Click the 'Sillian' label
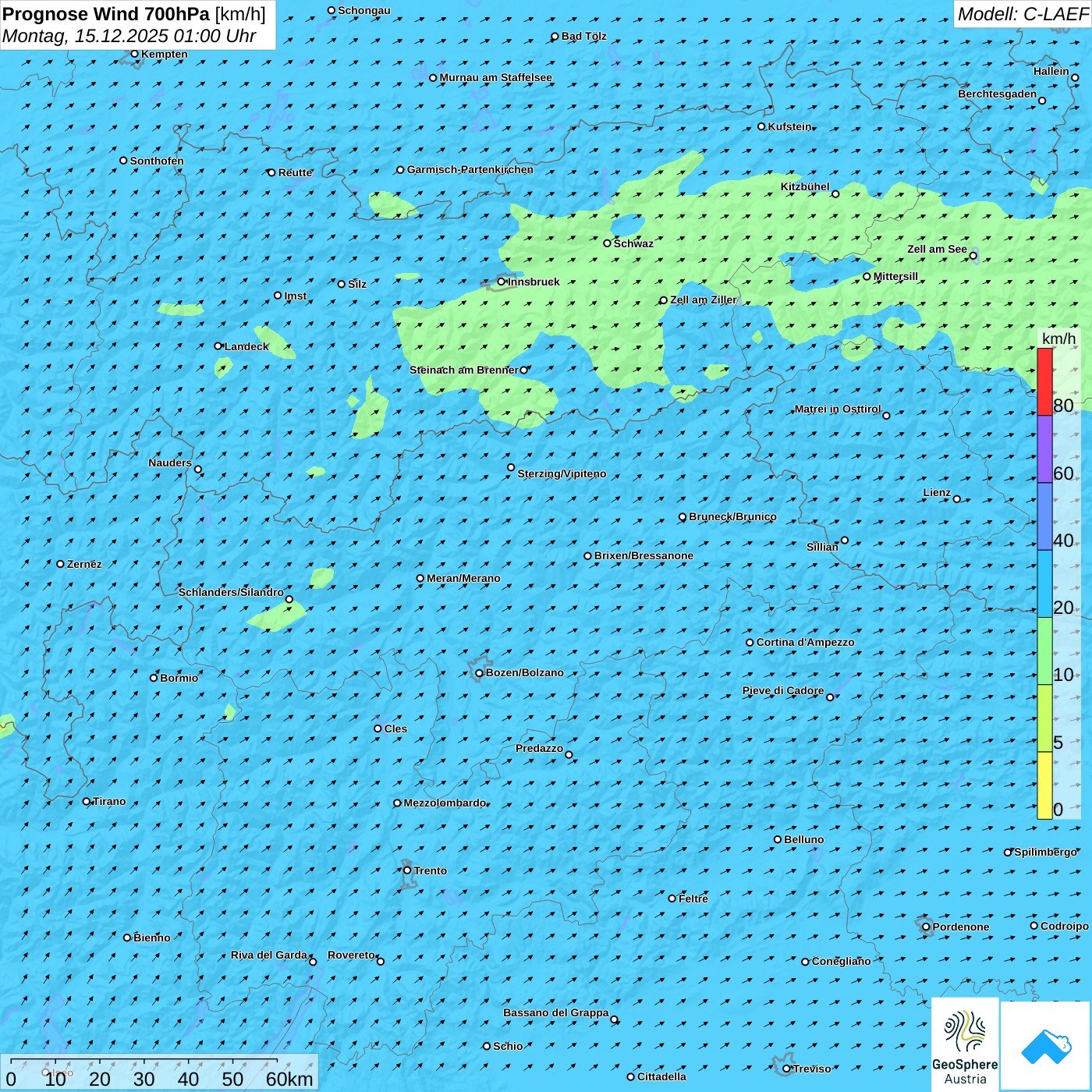The height and width of the screenshot is (1092, 1092). (x=822, y=548)
